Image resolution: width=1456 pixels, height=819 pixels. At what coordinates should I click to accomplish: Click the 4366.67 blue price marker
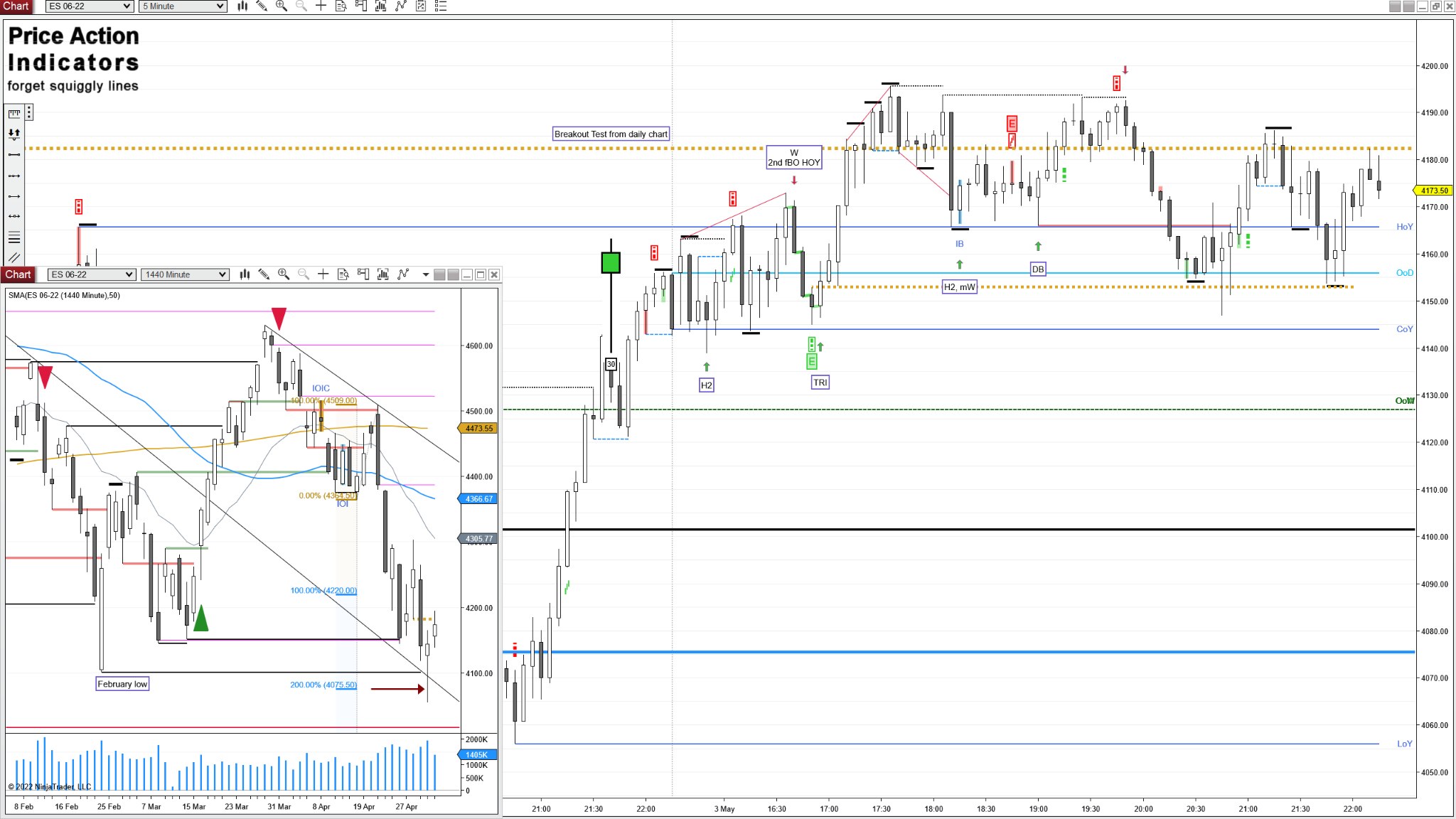point(478,499)
